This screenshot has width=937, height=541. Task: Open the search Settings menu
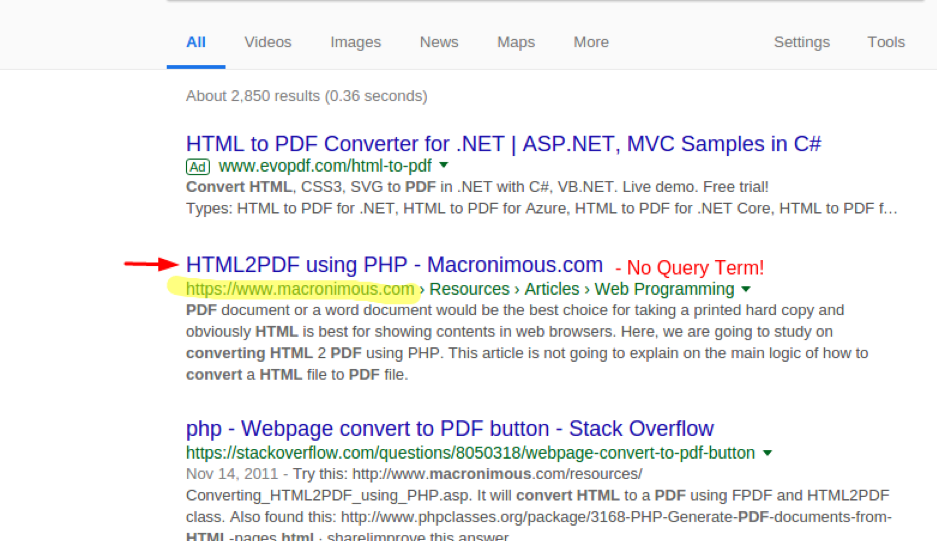(x=801, y=42)
